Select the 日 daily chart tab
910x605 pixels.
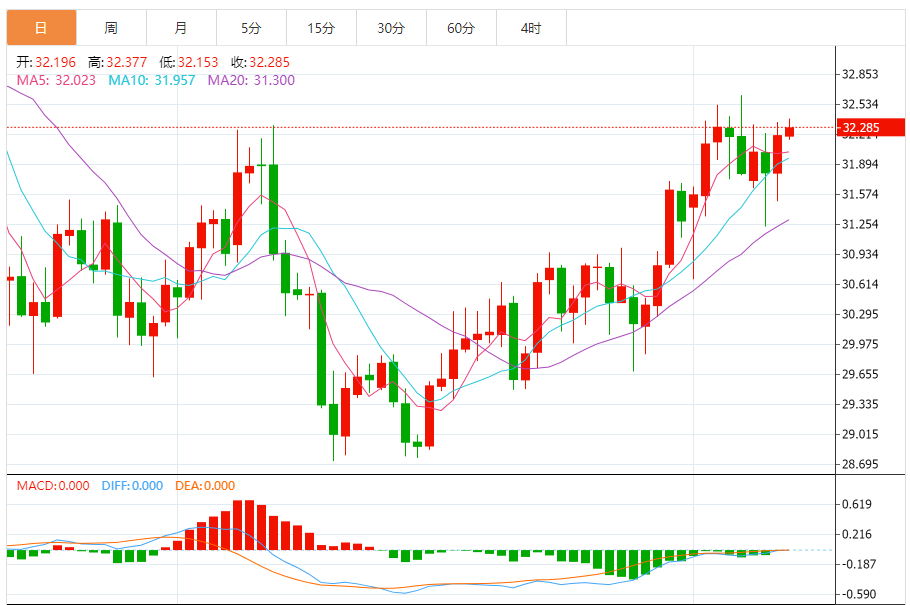coord(41,28)
